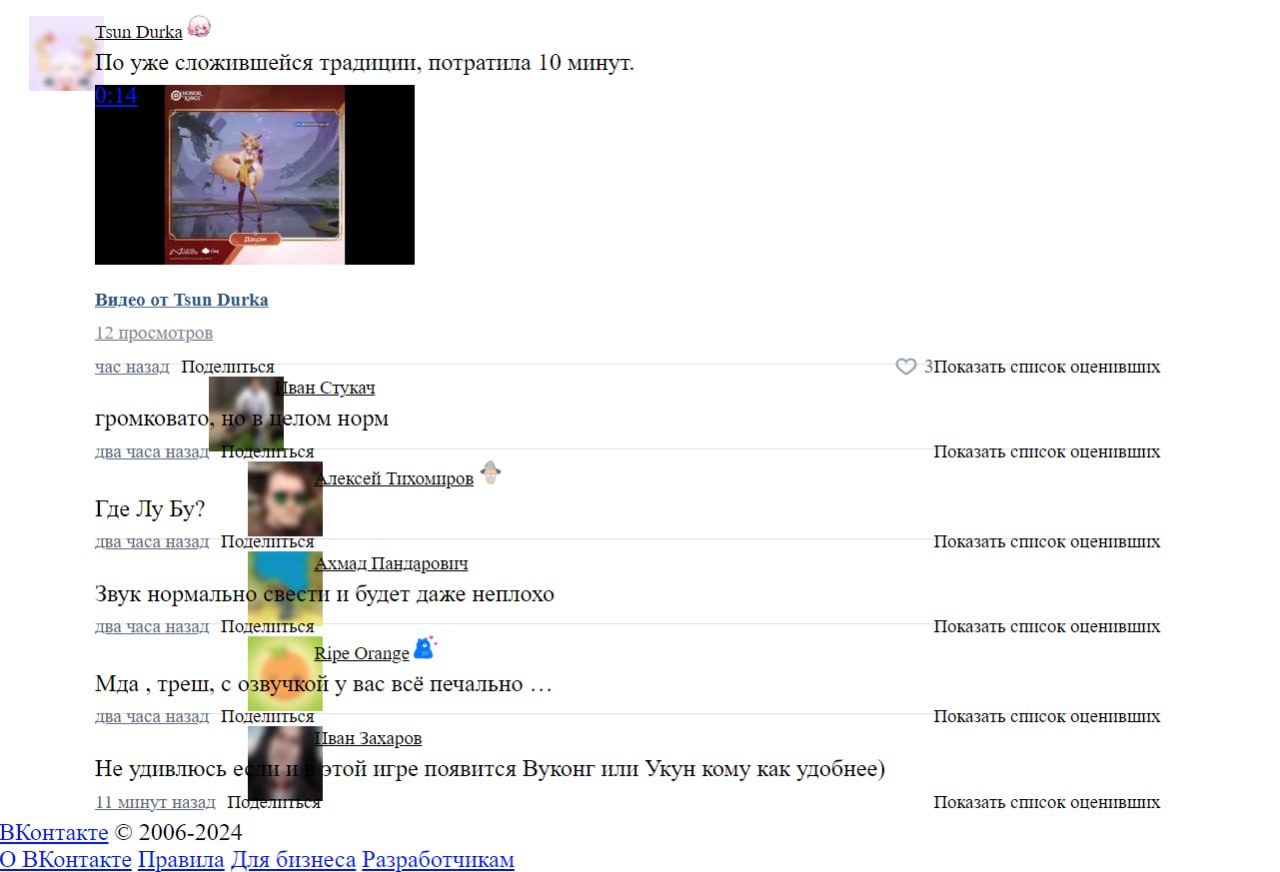
Task: Open Иван Стукач's avatar photo
Action: 246,413
